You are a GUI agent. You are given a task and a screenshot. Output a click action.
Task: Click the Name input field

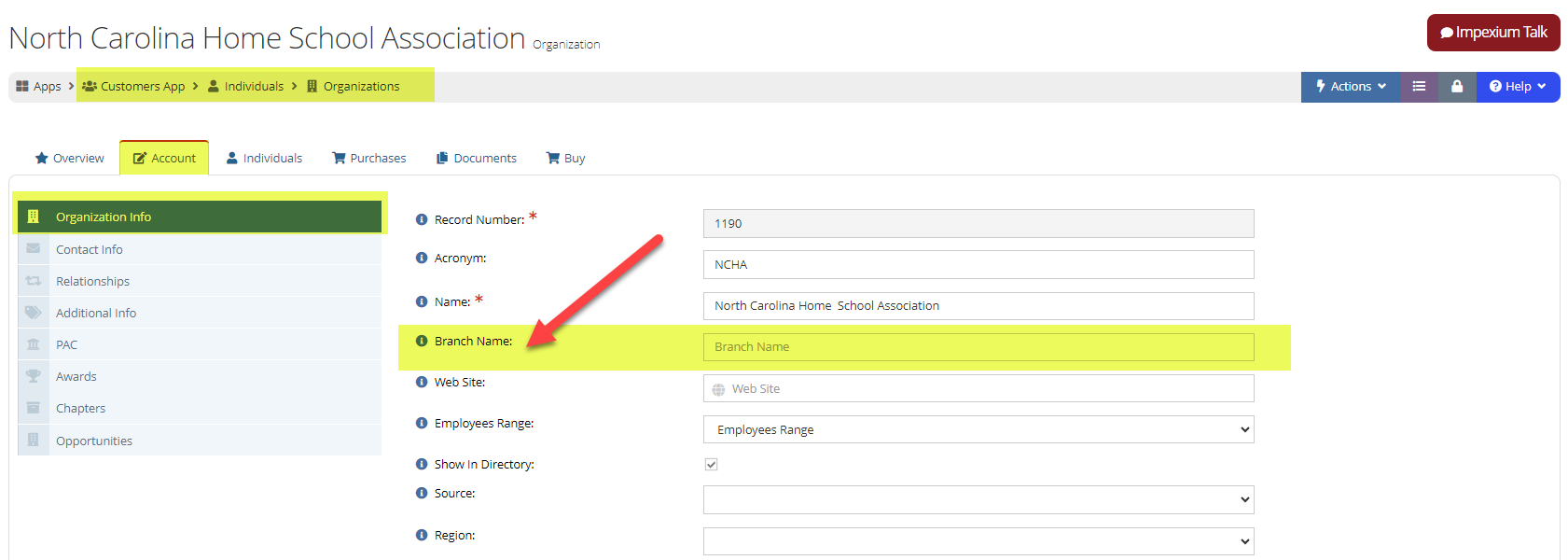click(x=978, y=305)
